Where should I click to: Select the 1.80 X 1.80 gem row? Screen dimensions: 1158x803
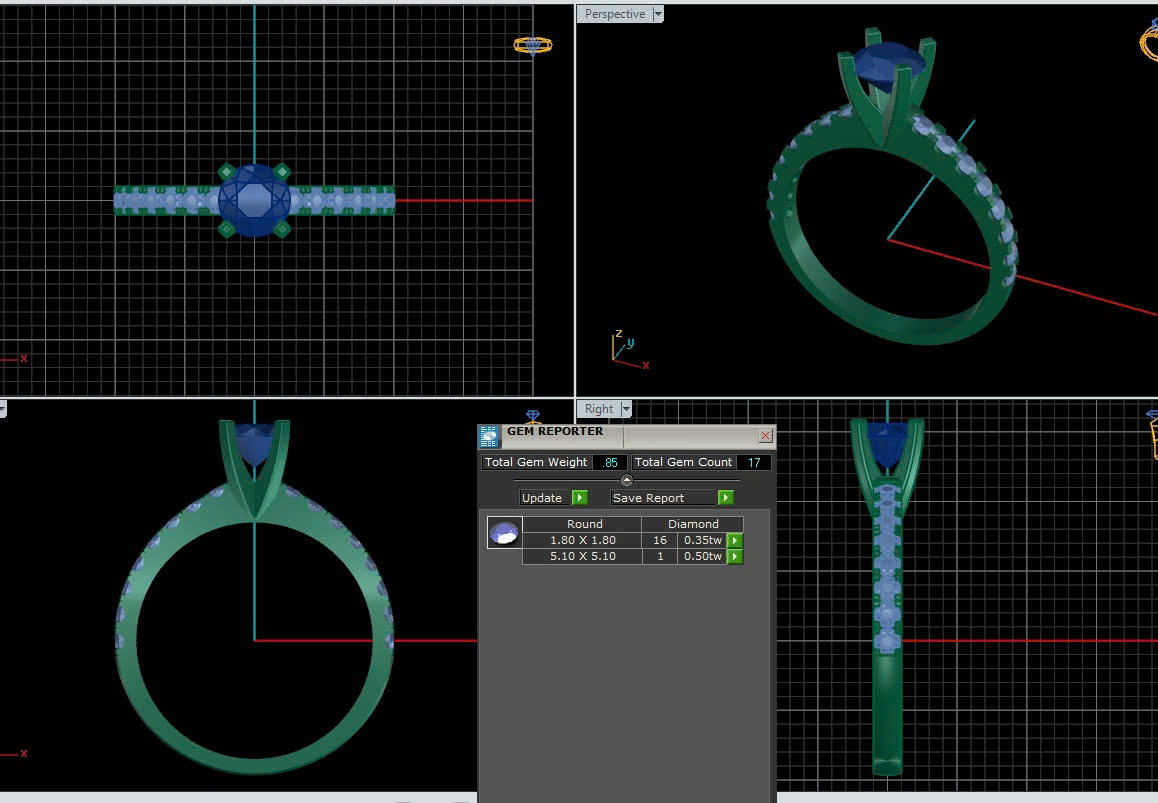coord(582,541)
